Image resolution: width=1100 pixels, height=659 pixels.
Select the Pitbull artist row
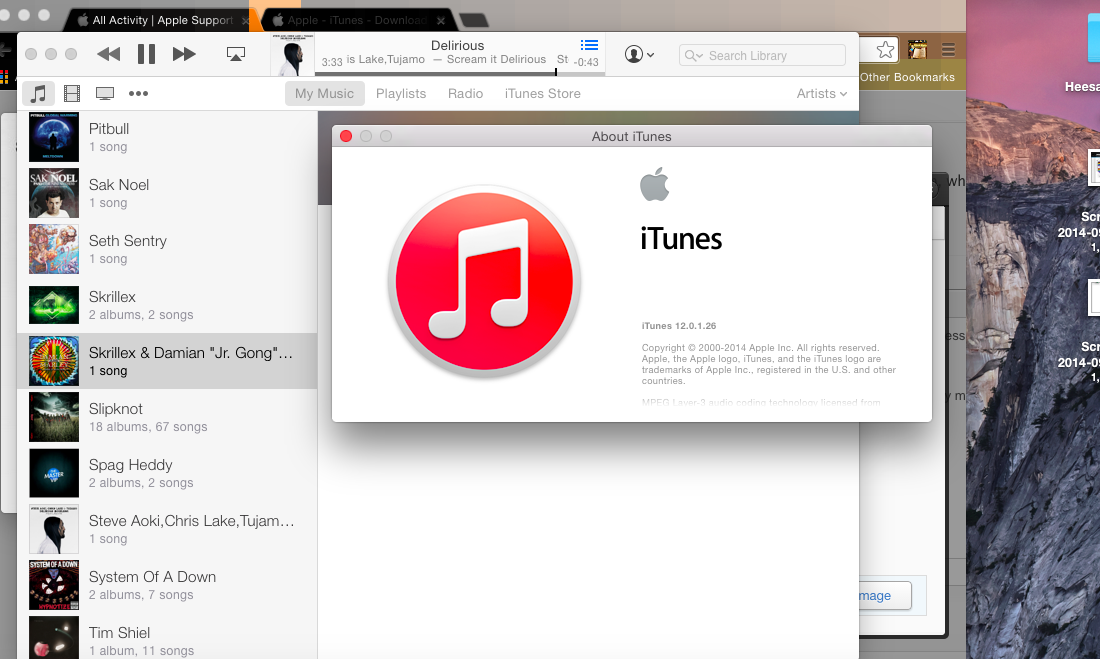(x=167, y=137)
